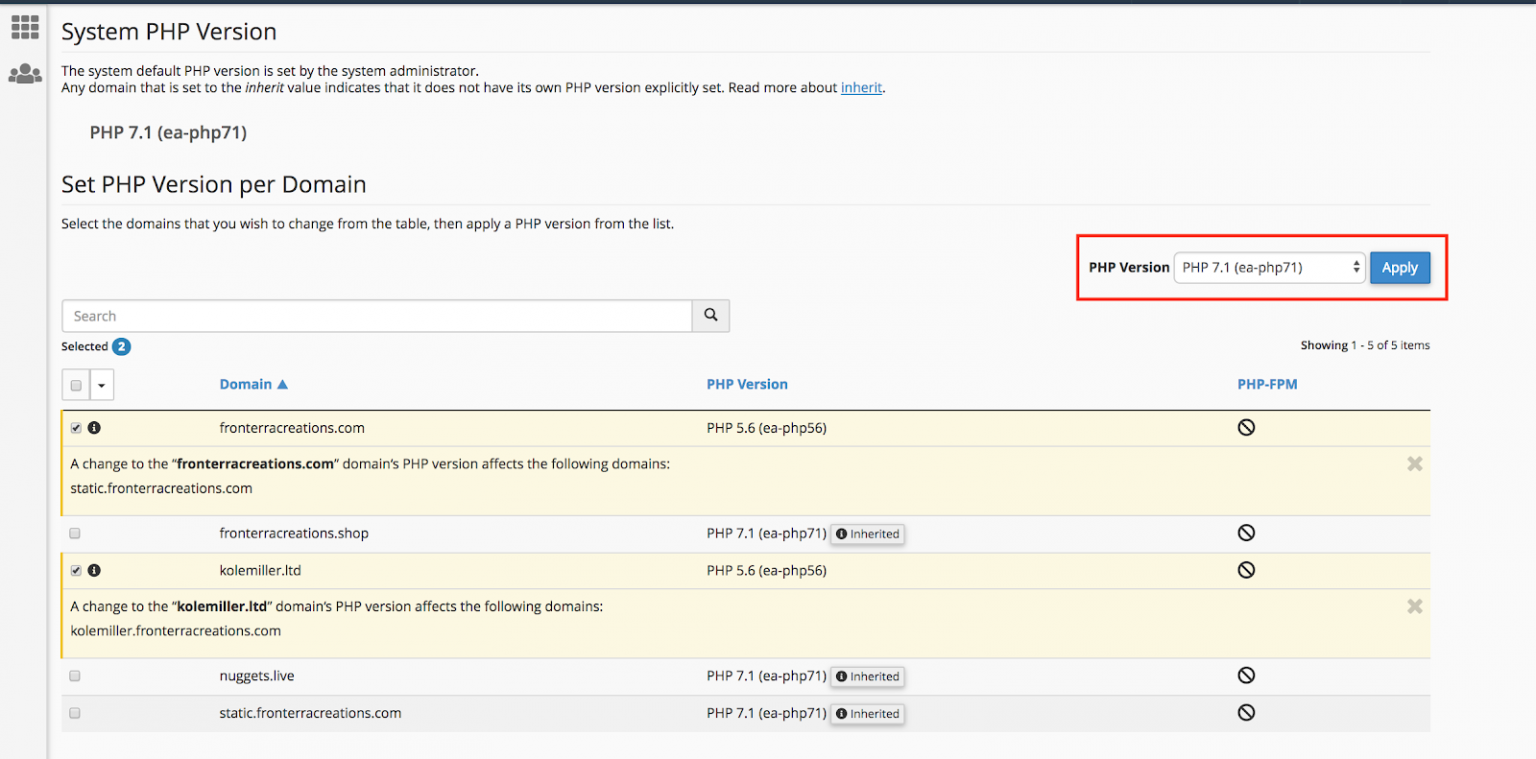
Task: Uncheck the fronterracreations.com domain checkbox
Action: tap(75, 427)
